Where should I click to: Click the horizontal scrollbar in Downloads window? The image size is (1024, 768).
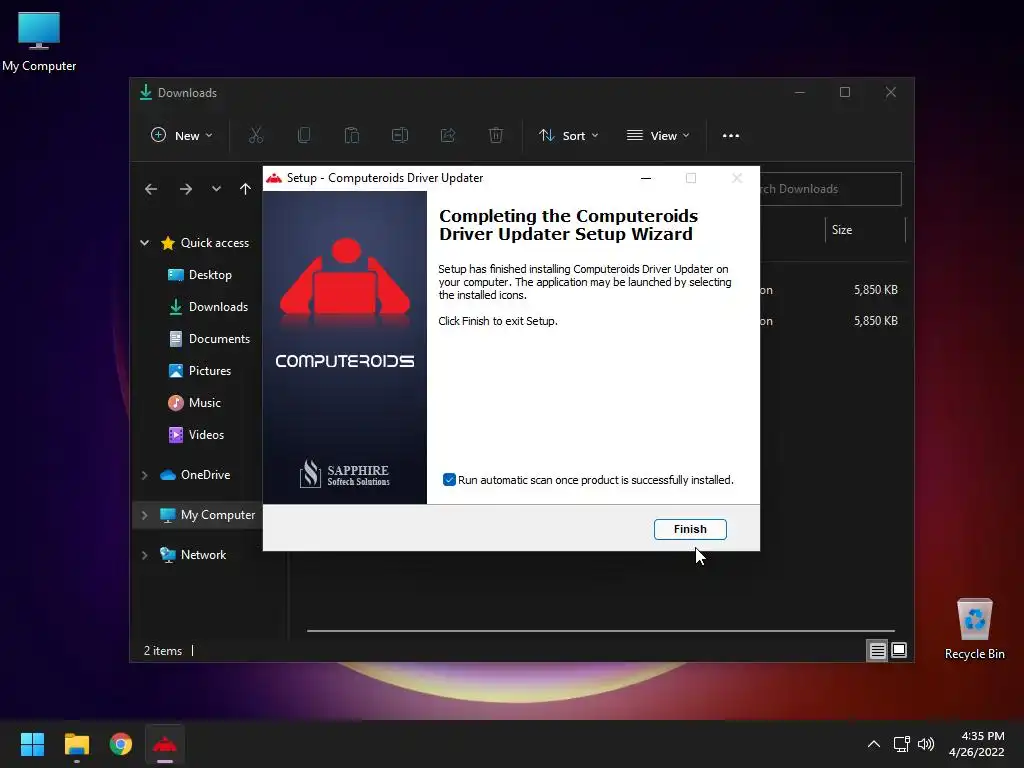coord(600,631)
